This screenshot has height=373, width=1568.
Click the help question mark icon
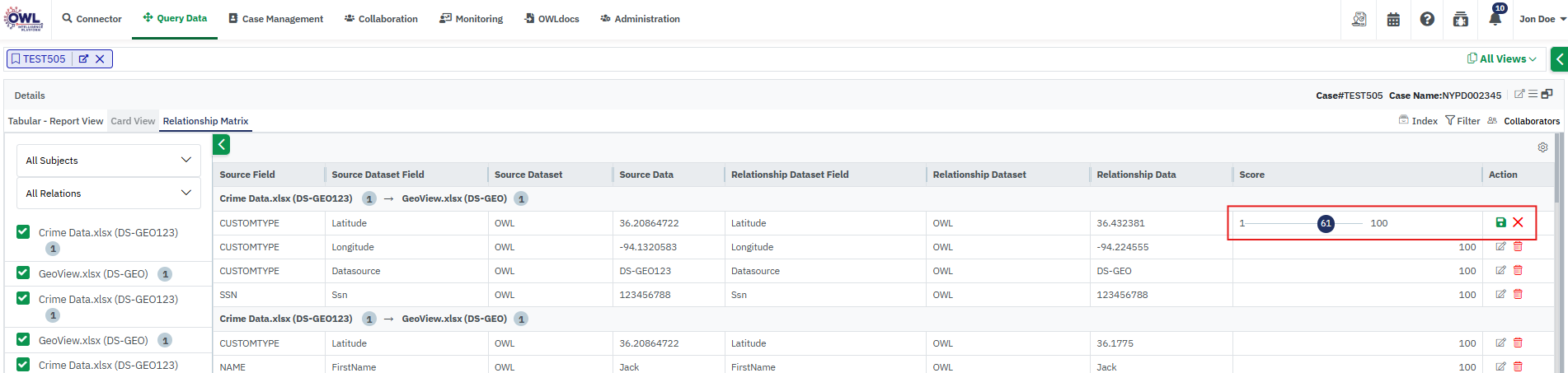click(x=1427, y=19)
